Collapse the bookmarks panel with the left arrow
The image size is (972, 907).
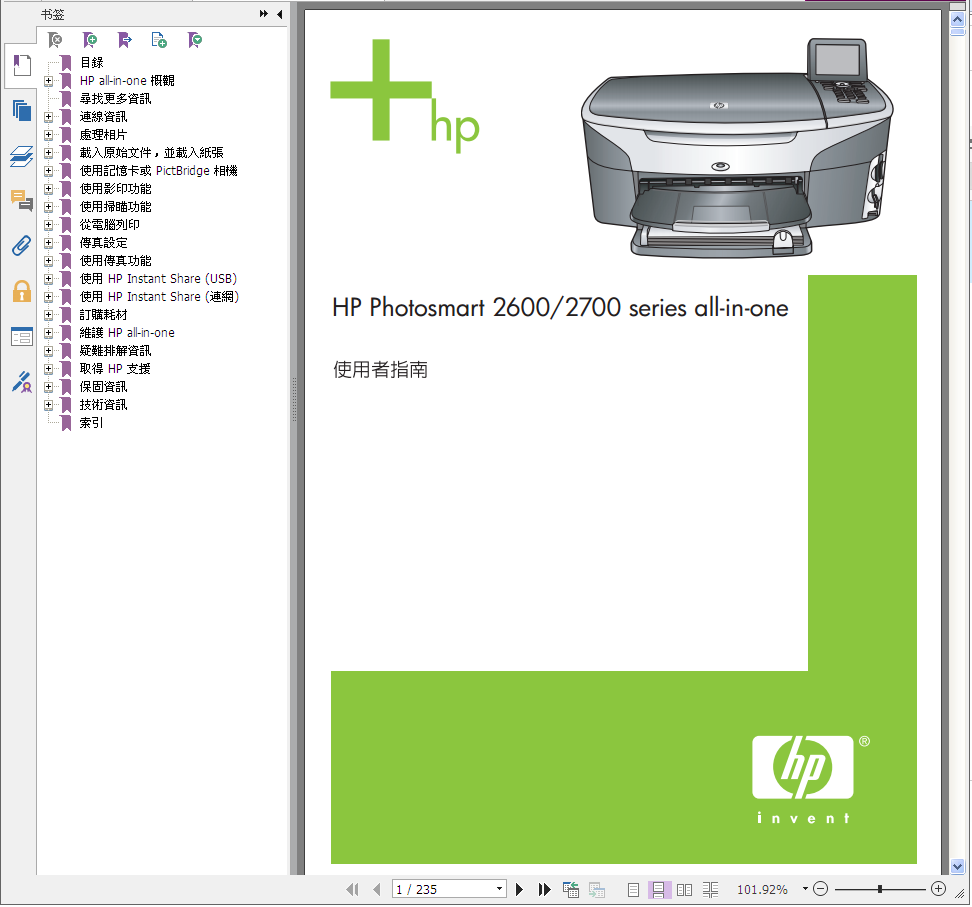280,14
